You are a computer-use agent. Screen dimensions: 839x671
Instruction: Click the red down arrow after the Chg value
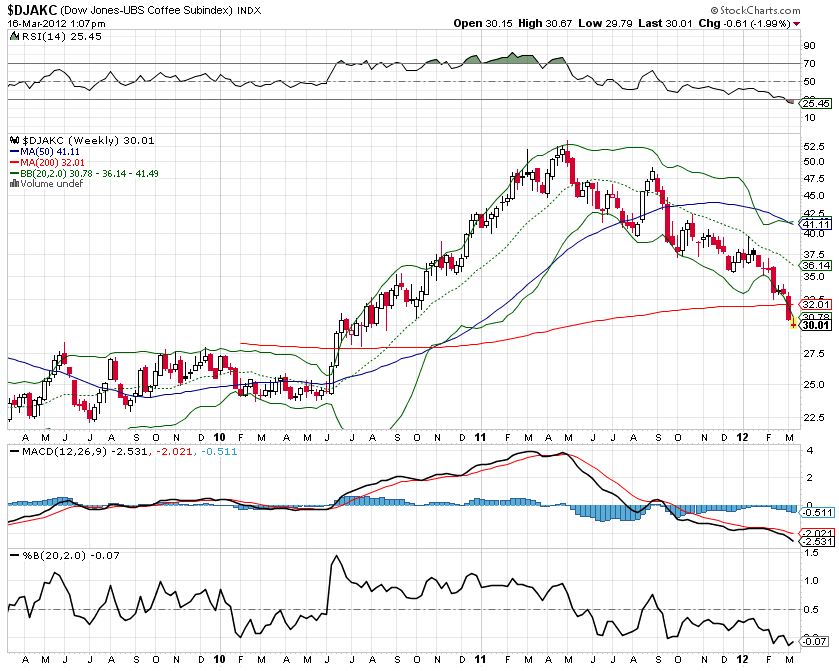pos(797,24)
